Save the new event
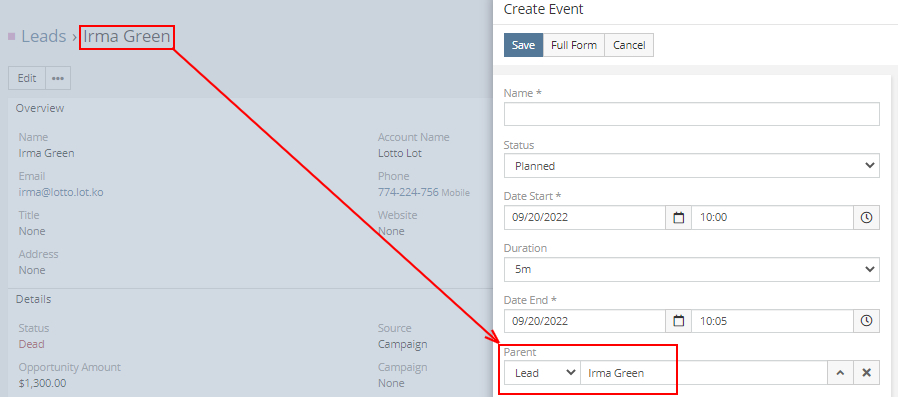This screenshot has height=397, width=898. 523,45
